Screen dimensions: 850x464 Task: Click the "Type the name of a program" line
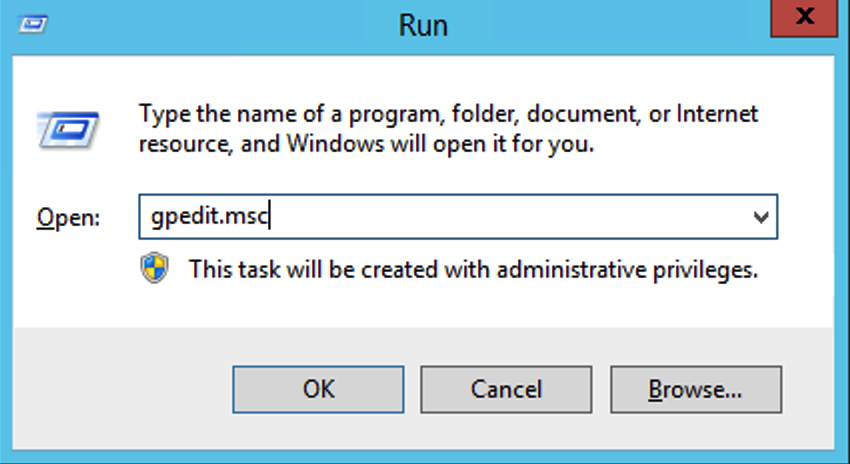447,113
